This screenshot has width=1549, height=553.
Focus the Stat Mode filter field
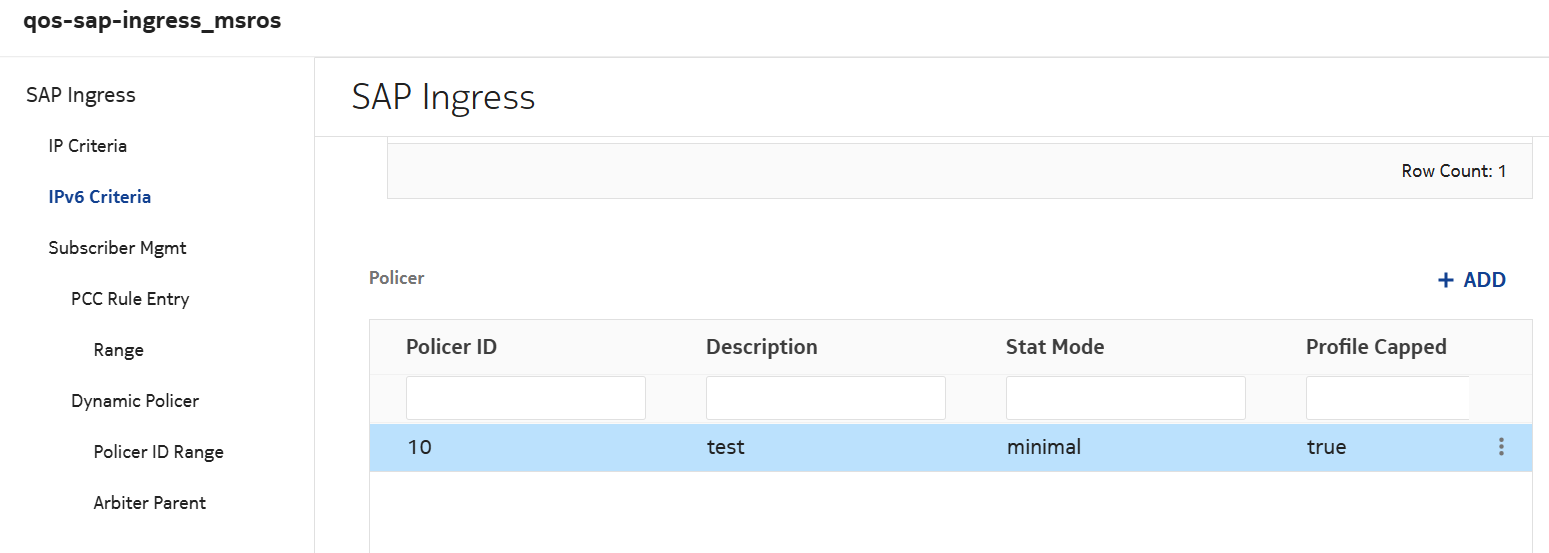point(1125,398)
